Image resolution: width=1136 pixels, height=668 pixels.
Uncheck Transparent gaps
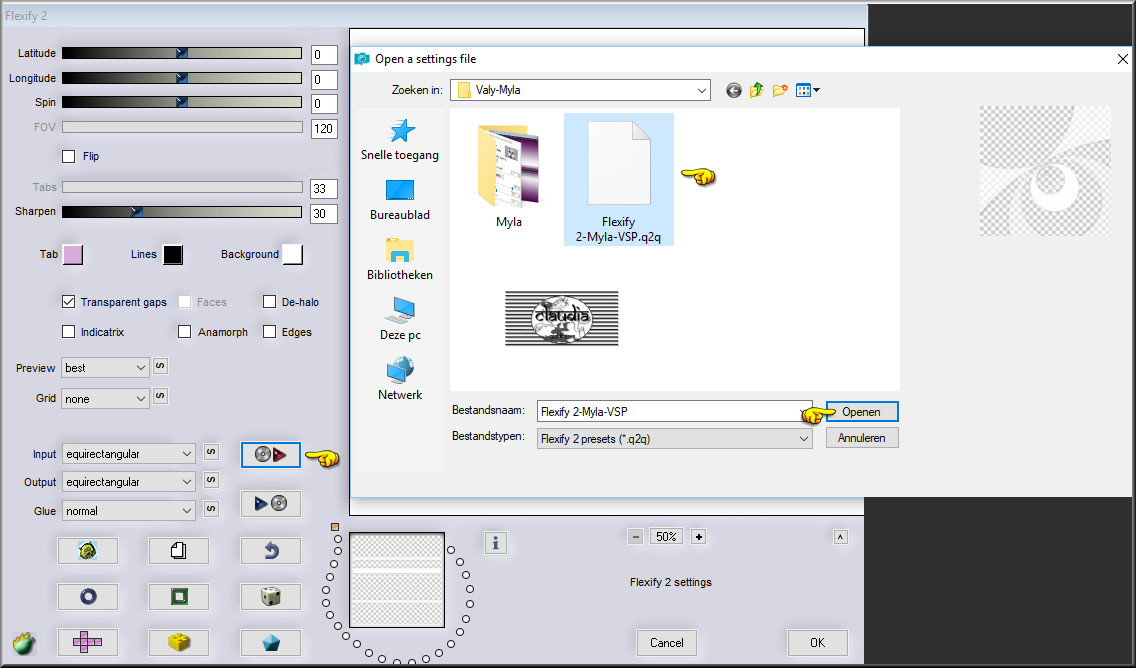coord(69,302)
